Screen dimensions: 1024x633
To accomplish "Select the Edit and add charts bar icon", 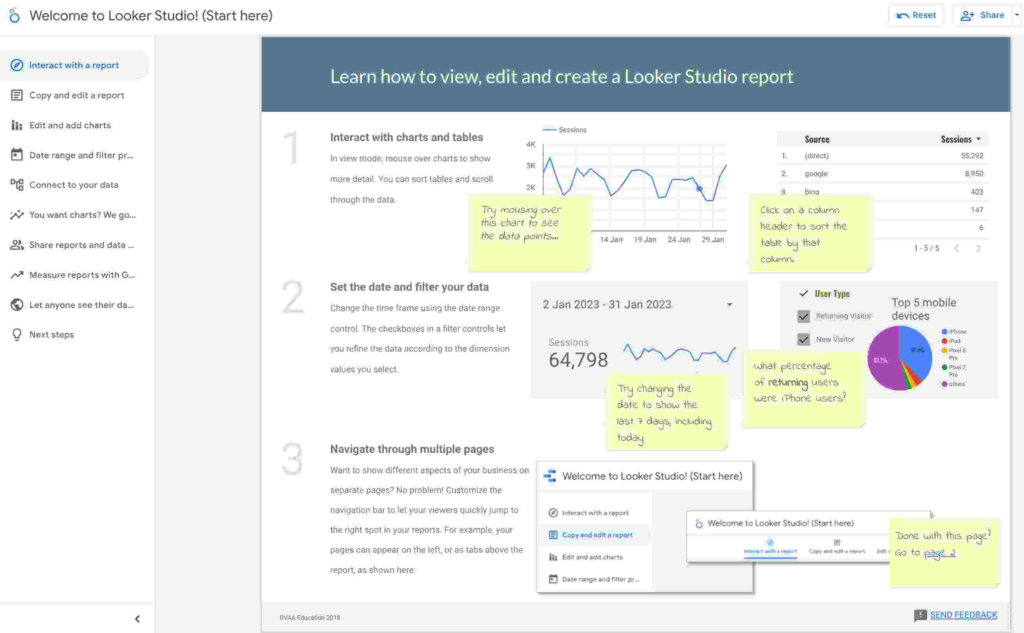I will coord(16,125).
